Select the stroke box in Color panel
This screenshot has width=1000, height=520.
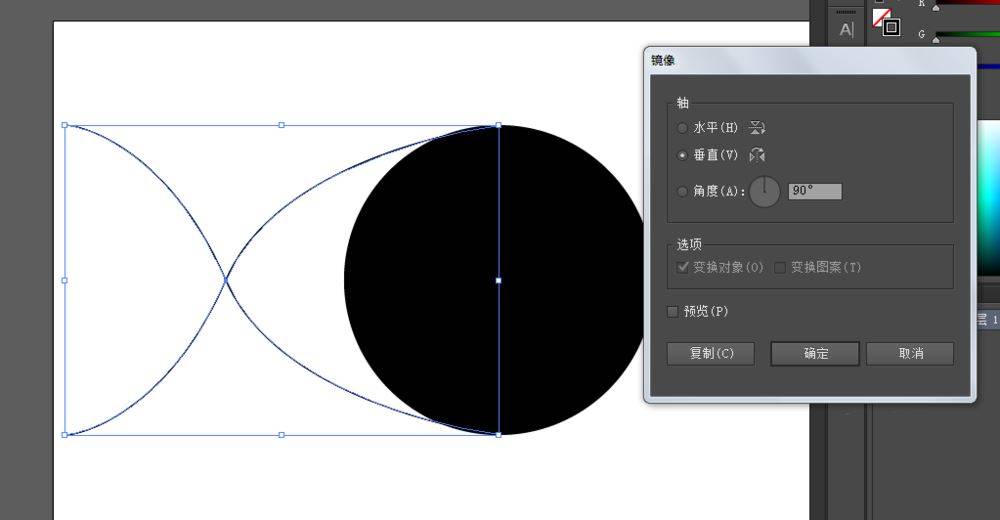891,27
